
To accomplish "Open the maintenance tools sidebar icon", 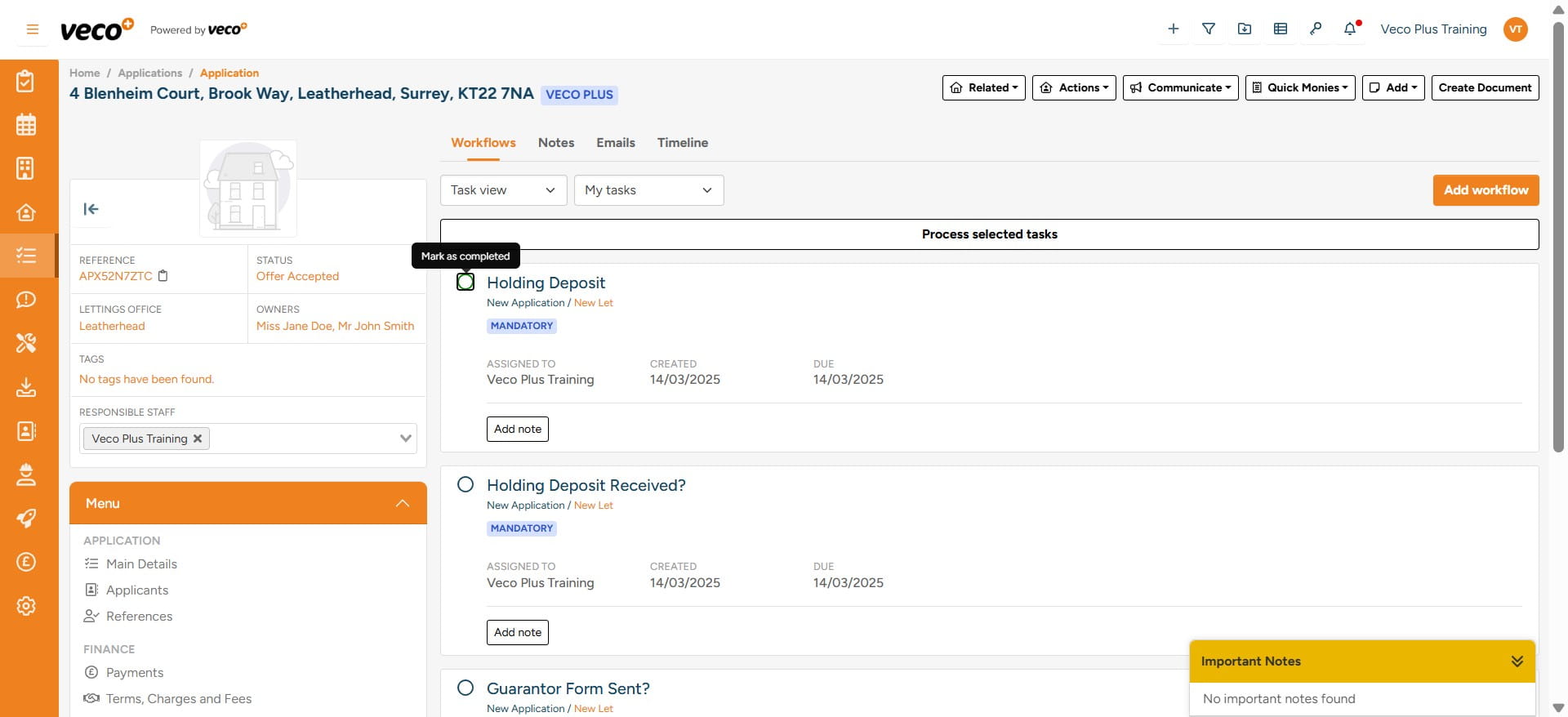I will pos(26,343).
